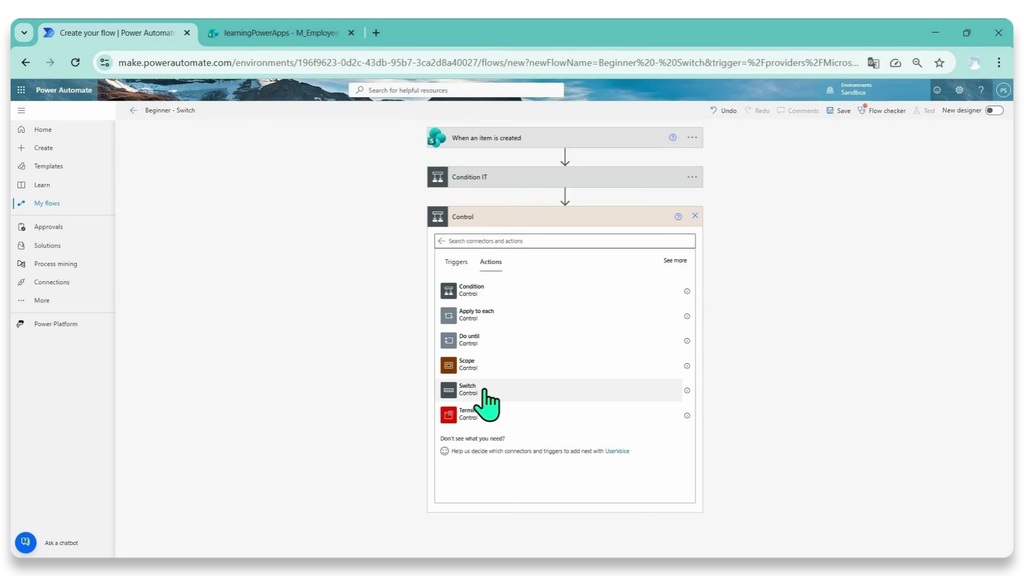This screenshot has height=576, width=1024.
Task: Open the Condition IT step options menu
Action: coord(692,177)
